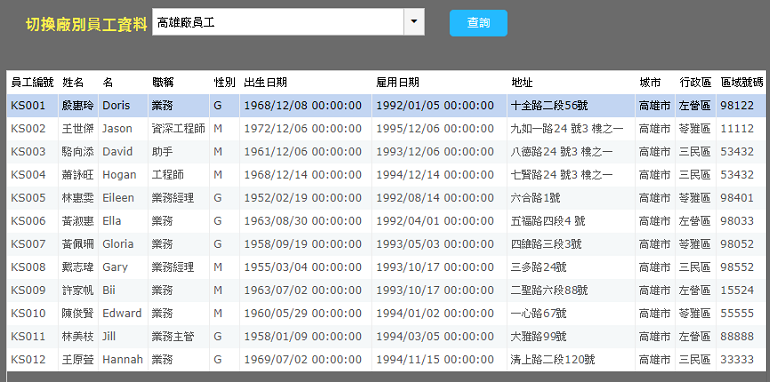
Task: Click the 行政區 column header
Action: [695, 82]
